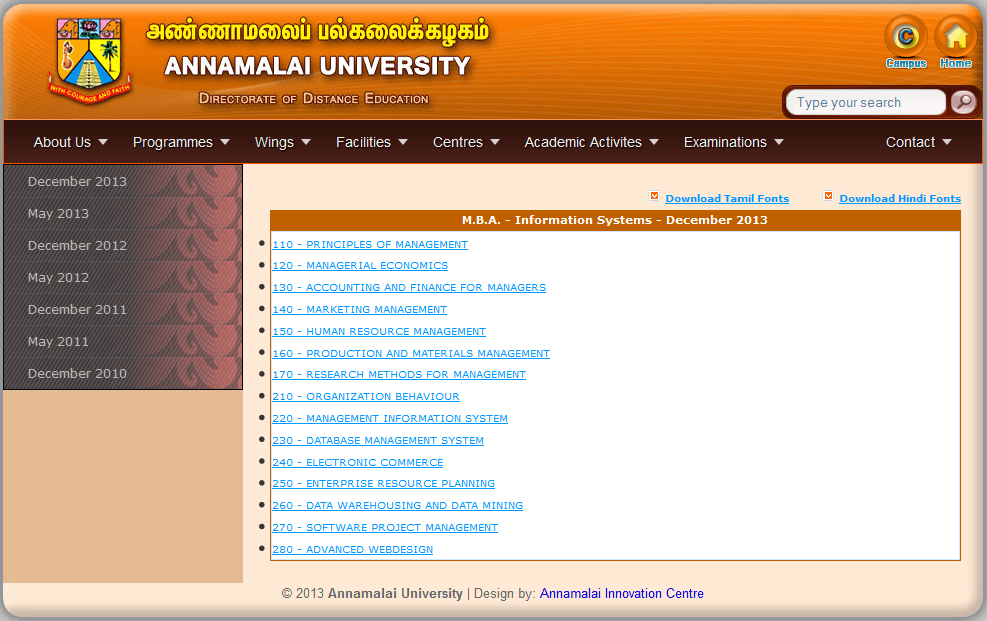Open 260 - Data Warehousing and Data Mining
This screenshot has width=987, height=621.
[x=397, y=505]
